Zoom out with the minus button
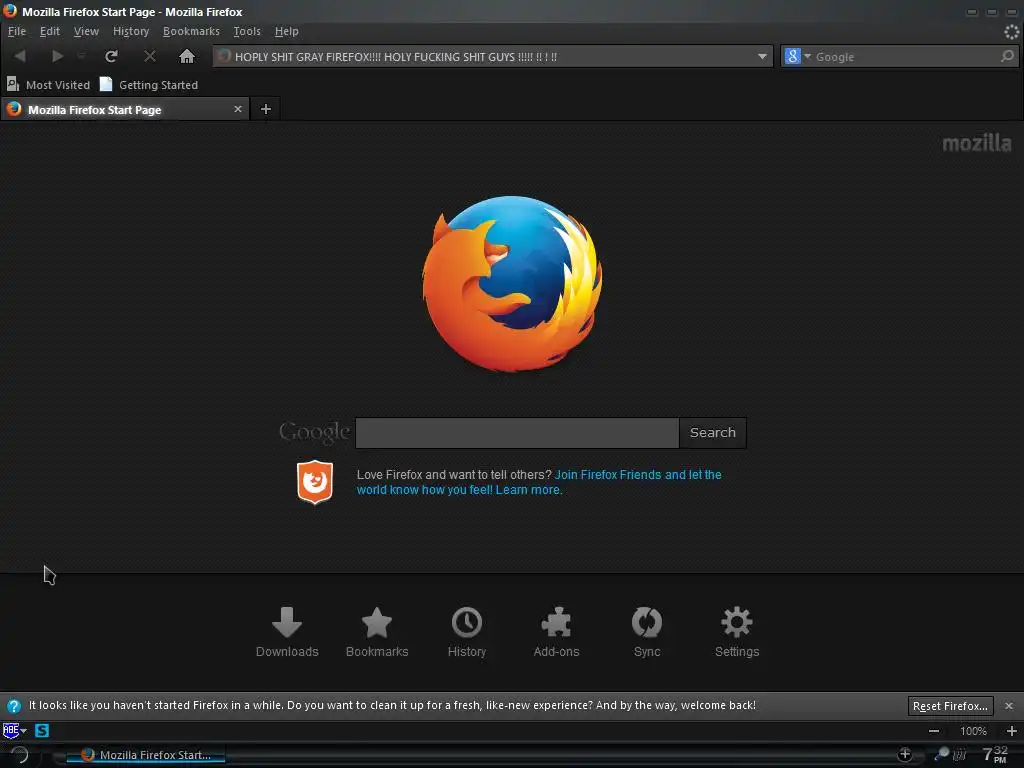 coord(934,731)
